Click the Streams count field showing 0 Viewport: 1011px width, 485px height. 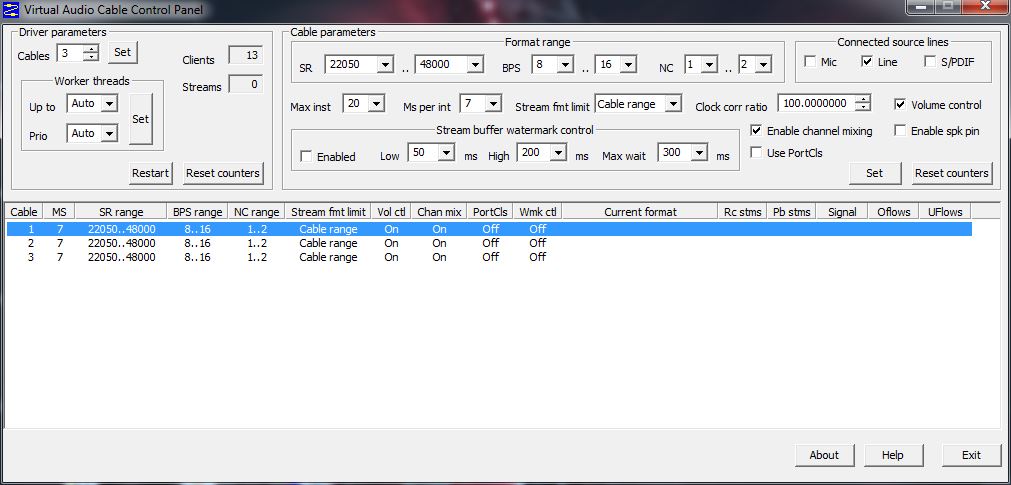[246, 84]
